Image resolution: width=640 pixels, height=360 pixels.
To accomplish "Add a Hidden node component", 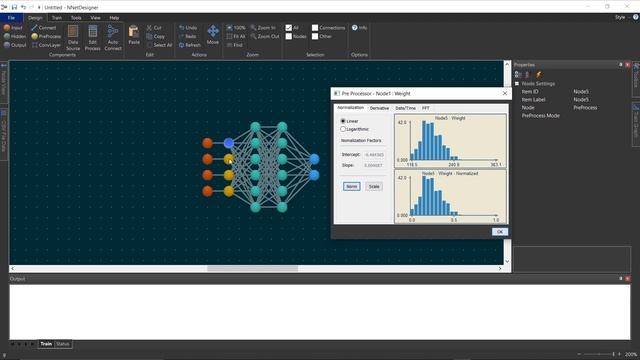I will click(x=14, y=36).
